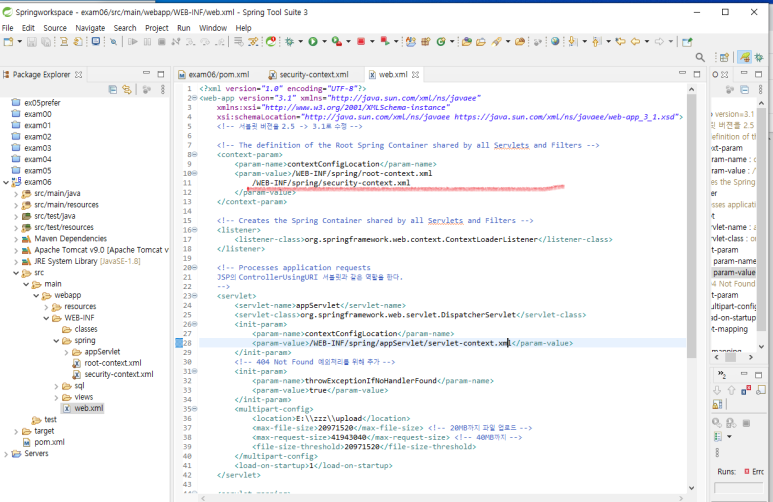Open the Source menu

click(55, 28)
